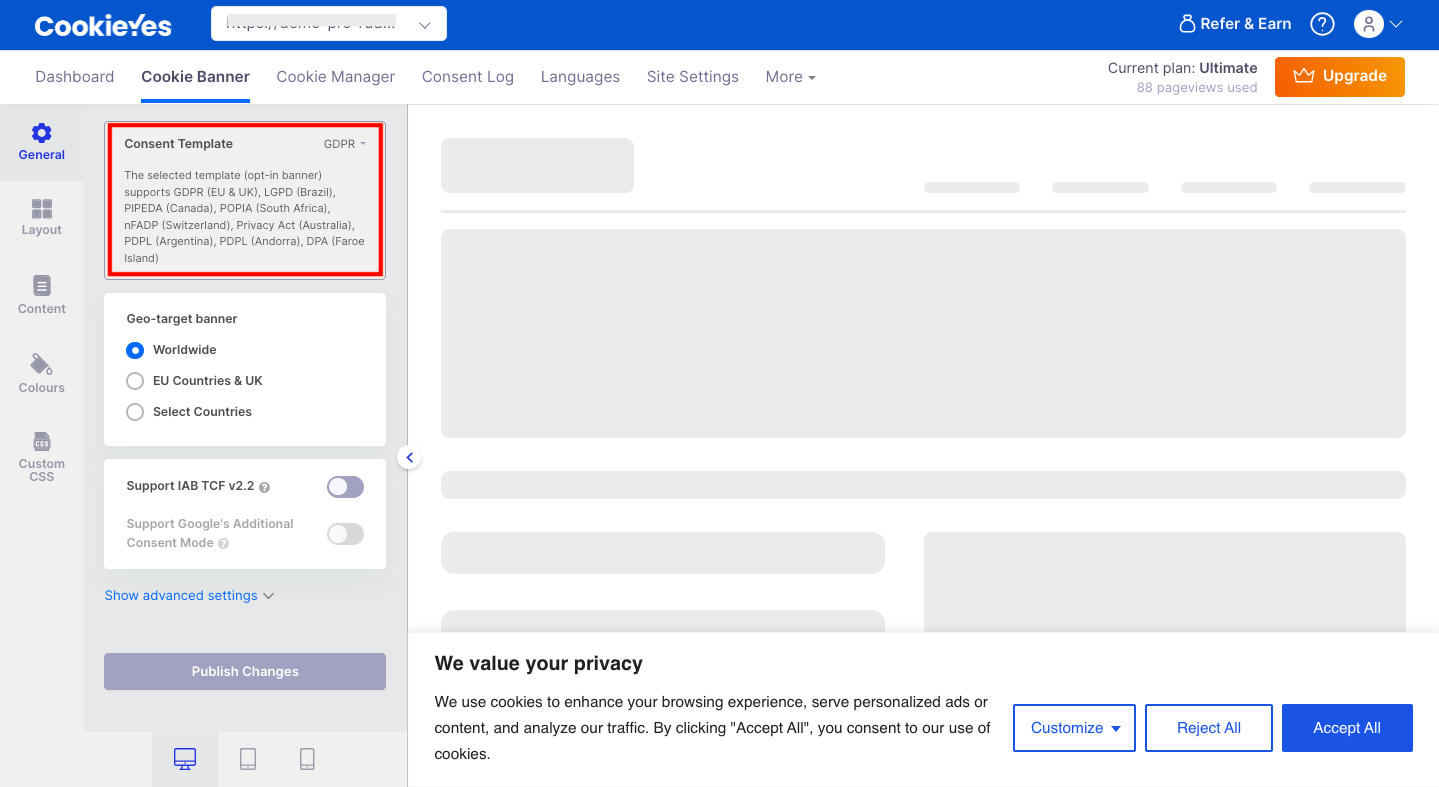Switch to desktop preview icon
The width and height of the screenshot is (1439, 787).
[x=185, y=759]
